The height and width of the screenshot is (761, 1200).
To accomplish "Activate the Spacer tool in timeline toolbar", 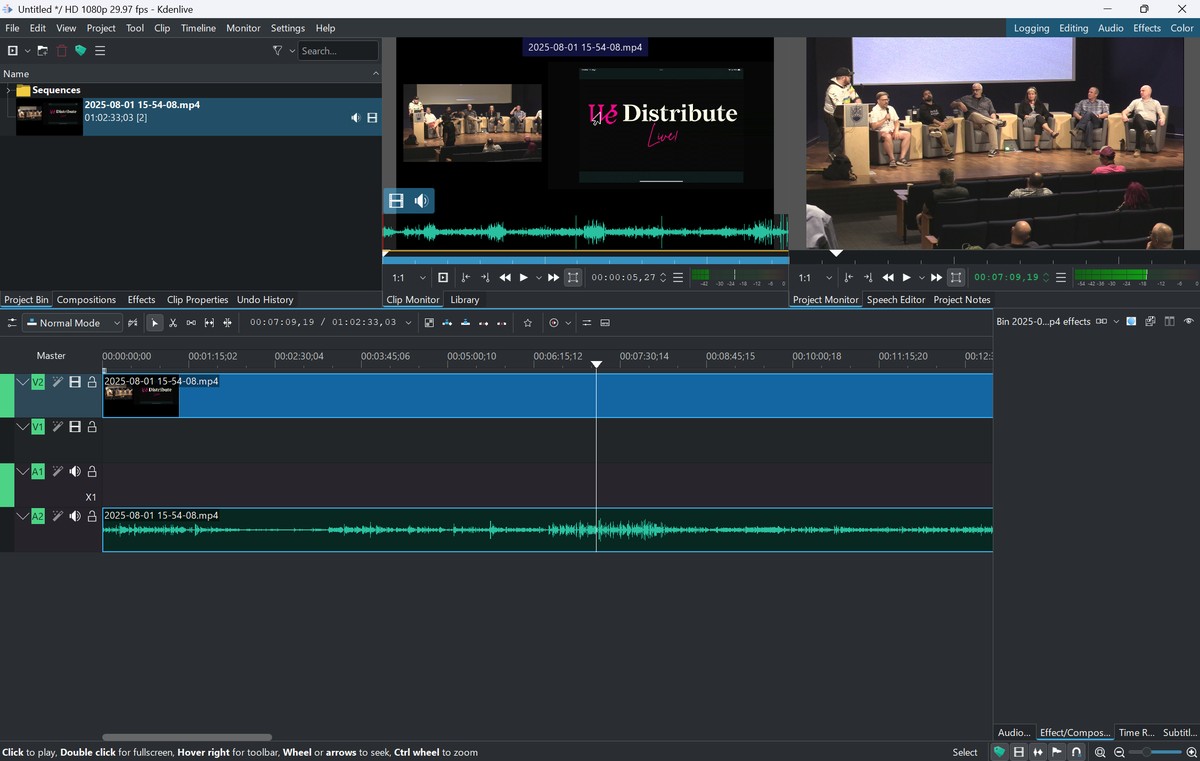I will 191,323.
